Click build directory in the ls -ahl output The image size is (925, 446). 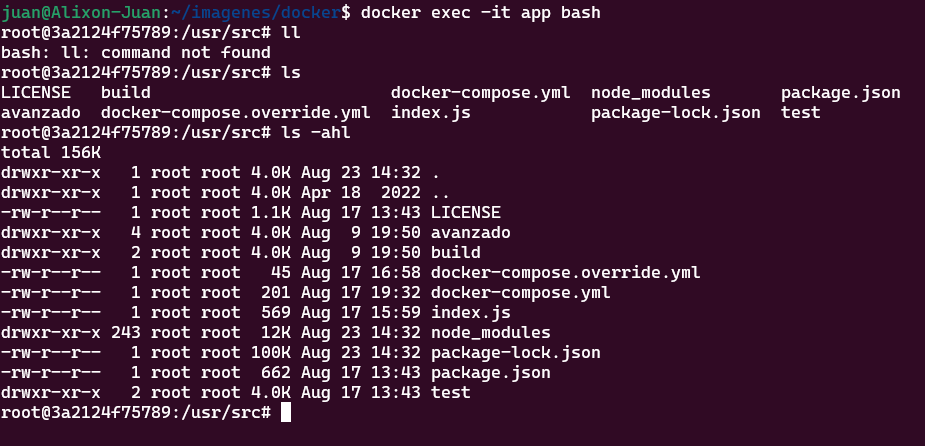455,252
